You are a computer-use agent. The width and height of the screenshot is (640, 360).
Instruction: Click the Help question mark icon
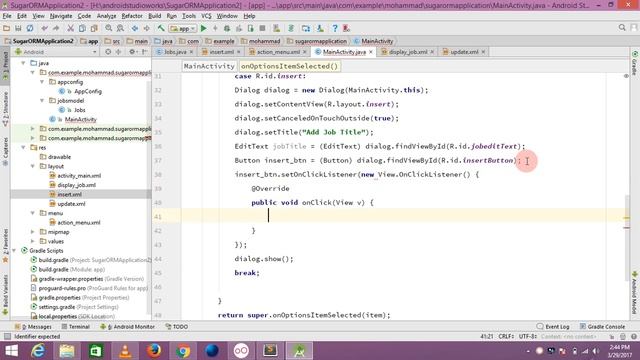pyautogui.click(x=335, y=28)
